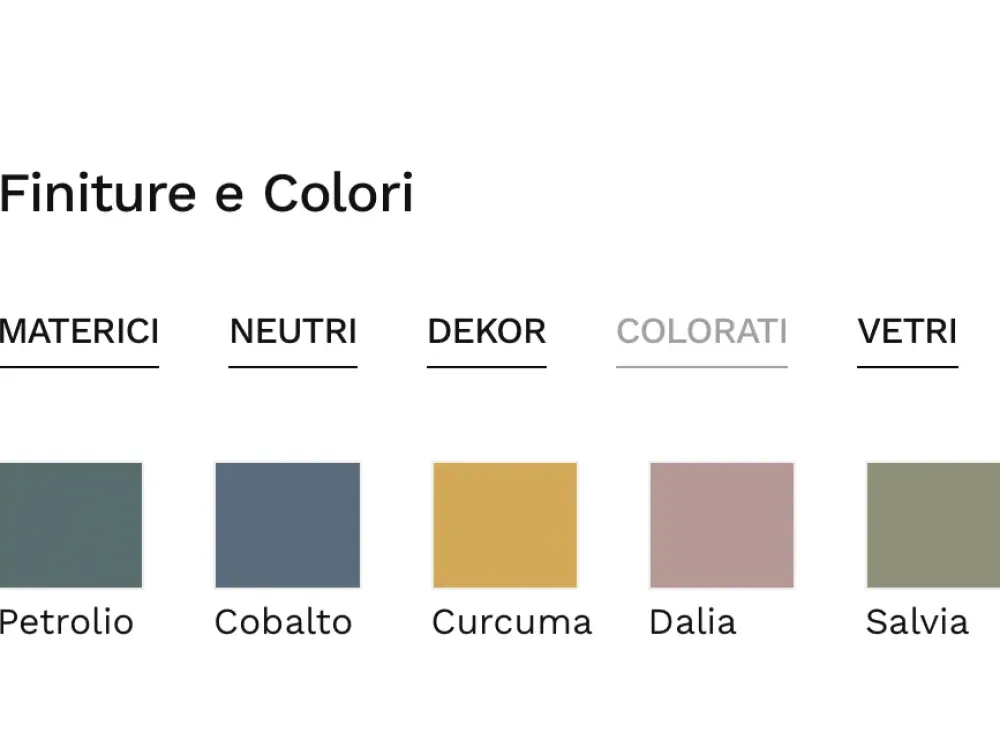Click the Curcuma color name label
The width and height of the screenshot is (1000, 755).
512,622
